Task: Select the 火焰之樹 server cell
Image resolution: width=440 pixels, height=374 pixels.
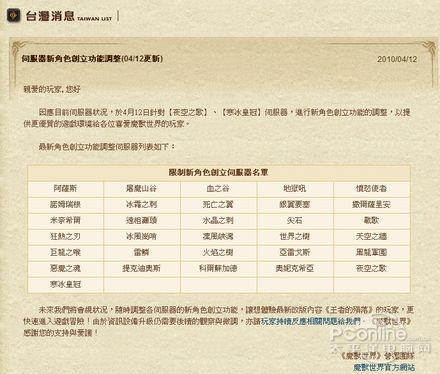Action: [x=218, y=253]
